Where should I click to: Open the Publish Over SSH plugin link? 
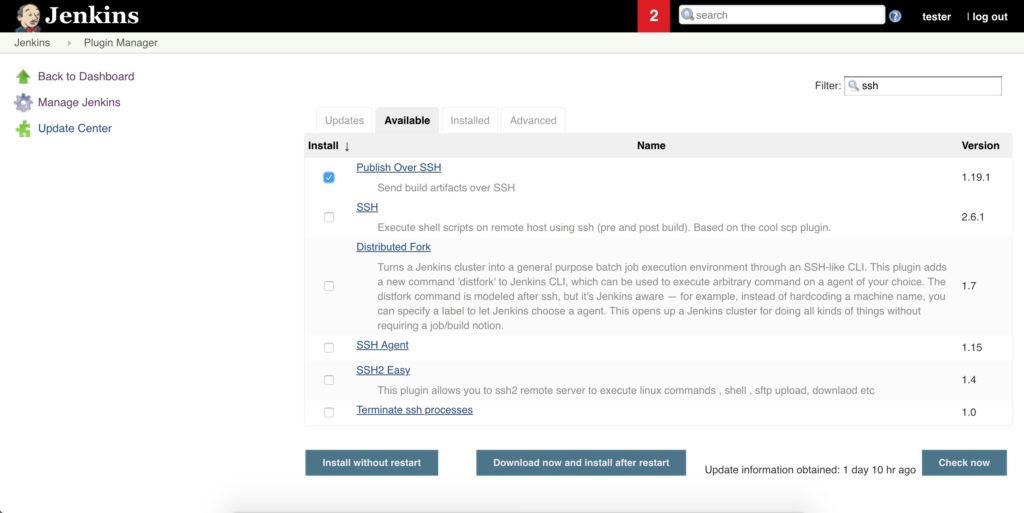point(398,168)
